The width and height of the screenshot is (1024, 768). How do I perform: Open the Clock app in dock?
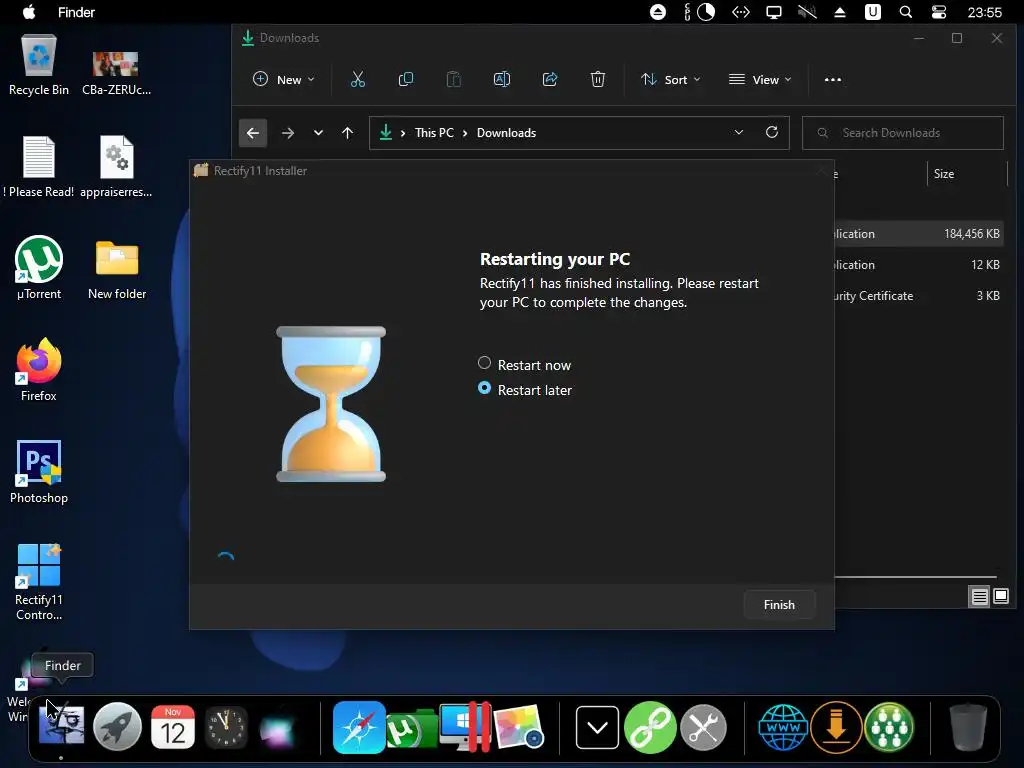point(227,726)
